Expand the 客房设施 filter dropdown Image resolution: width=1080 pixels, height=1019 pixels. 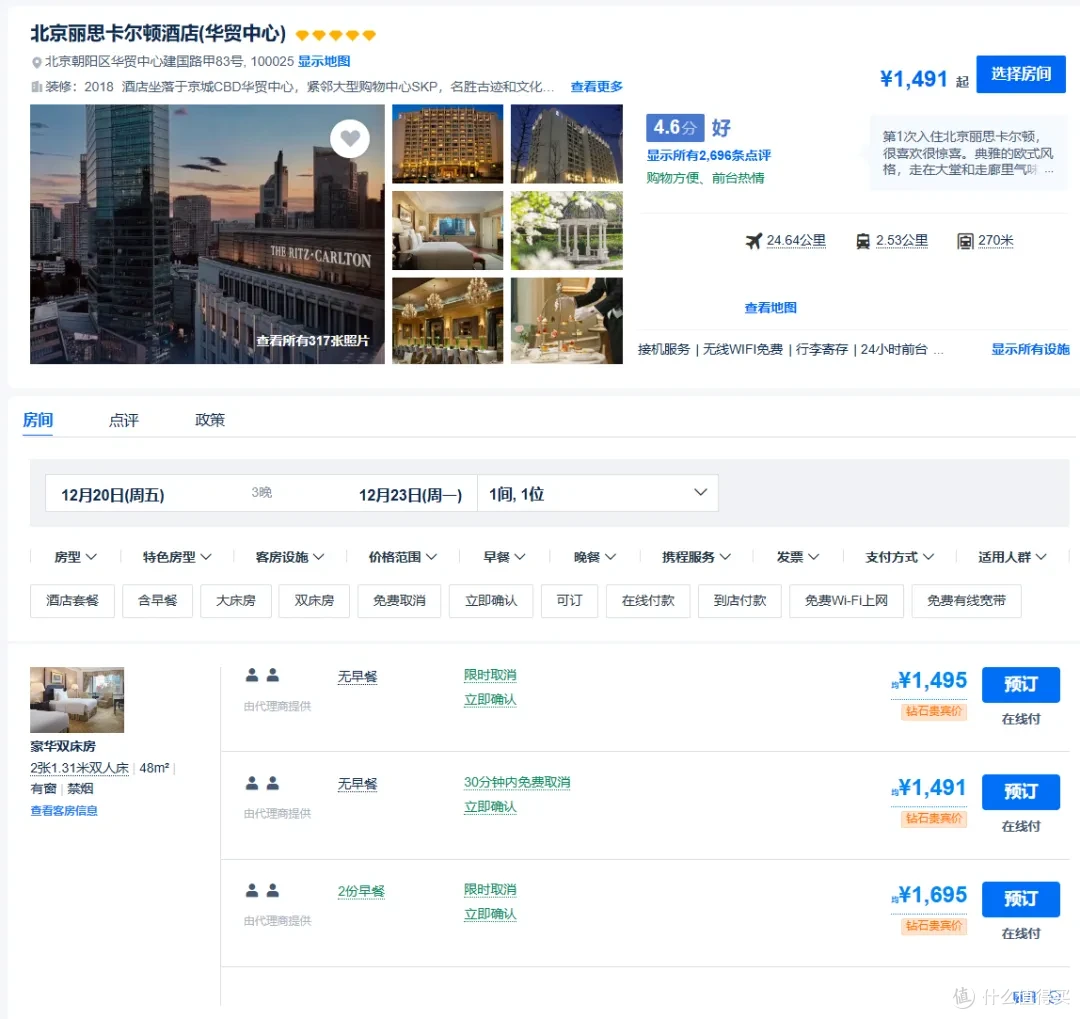point(289,557)
